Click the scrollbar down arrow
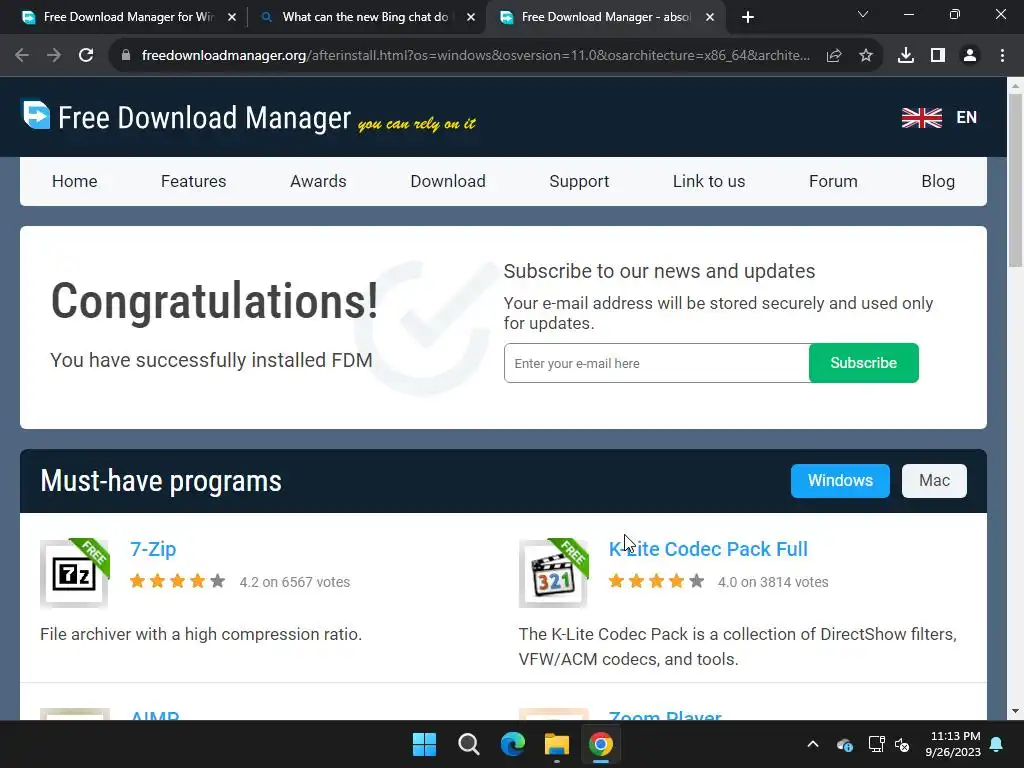 point(1015,711)
